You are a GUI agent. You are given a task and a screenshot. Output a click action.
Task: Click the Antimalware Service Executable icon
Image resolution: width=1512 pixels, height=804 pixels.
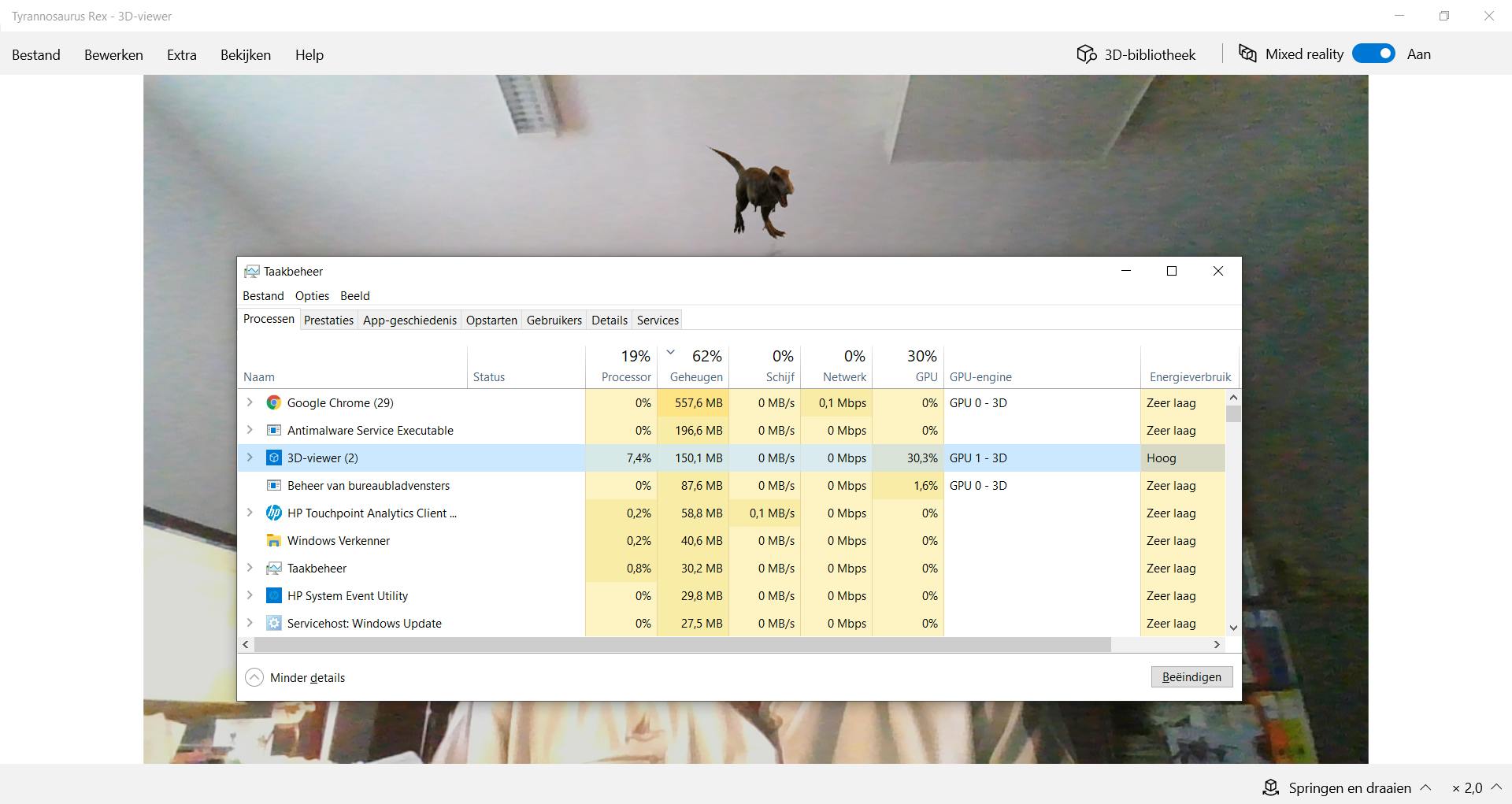pos(273,430)
